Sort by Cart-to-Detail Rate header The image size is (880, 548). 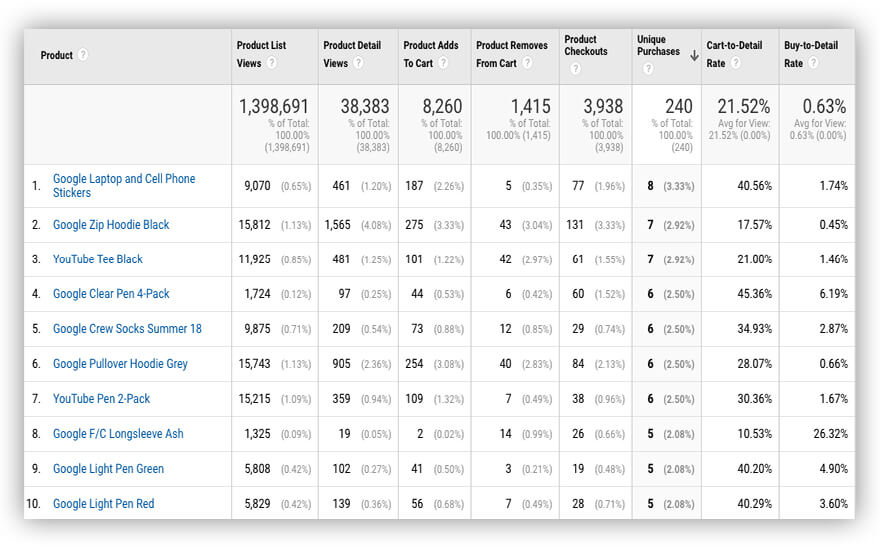(734, 54)
